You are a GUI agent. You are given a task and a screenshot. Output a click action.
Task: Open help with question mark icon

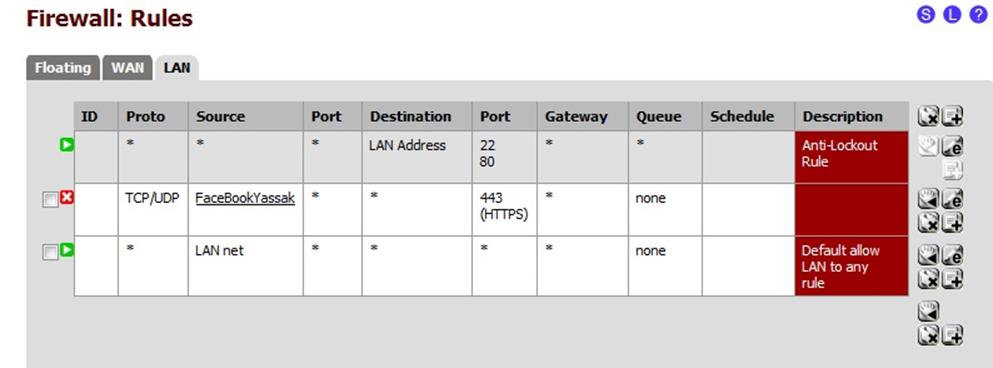pyautogui.click(x=978, y=15)
